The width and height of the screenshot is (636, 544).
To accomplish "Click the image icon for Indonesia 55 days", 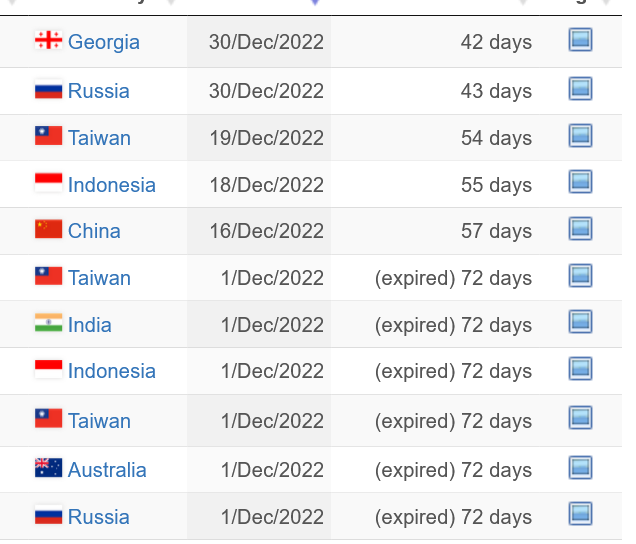I will 580,182.
